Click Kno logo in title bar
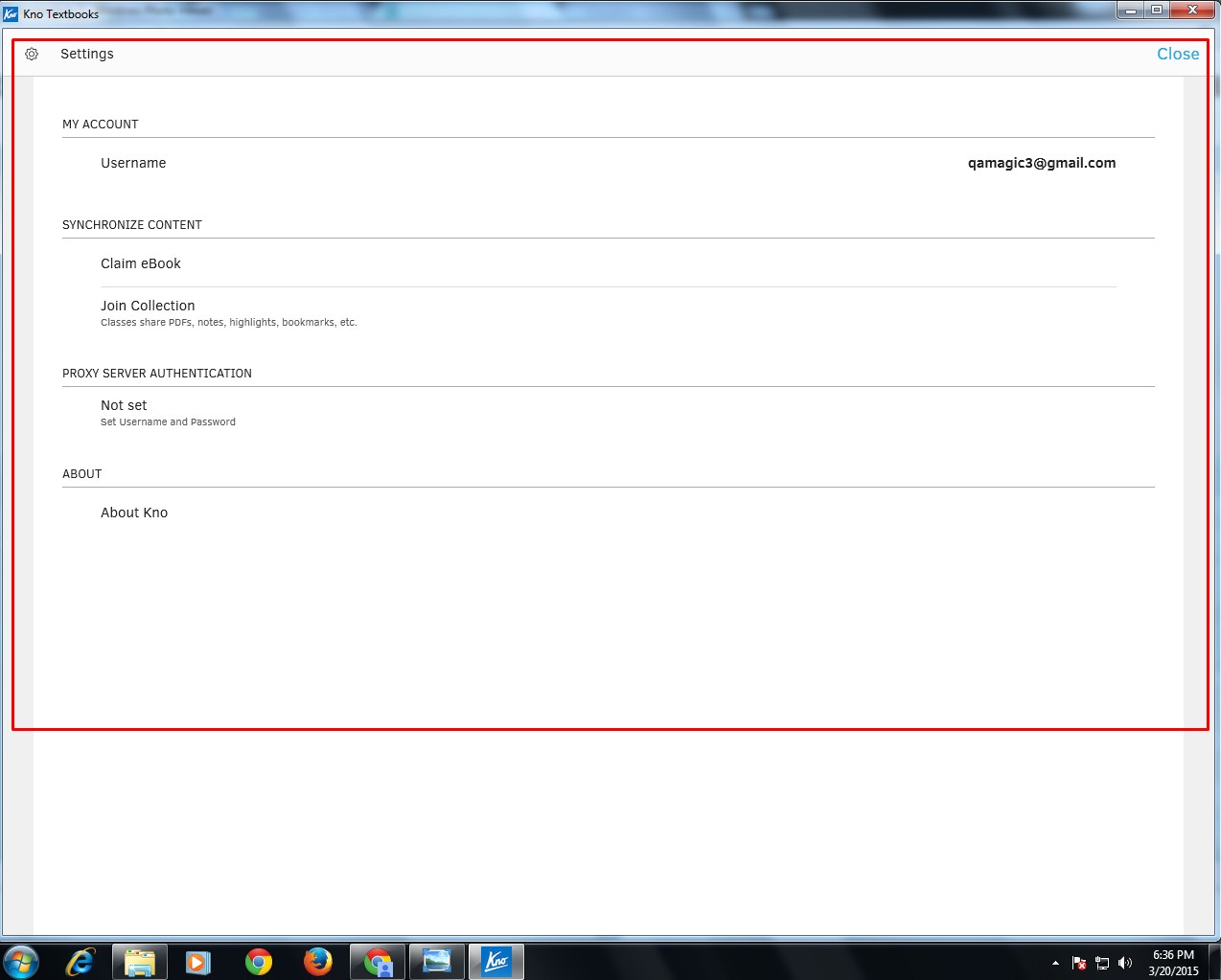Screen dimensions: 1221x980 pos(12,13)
